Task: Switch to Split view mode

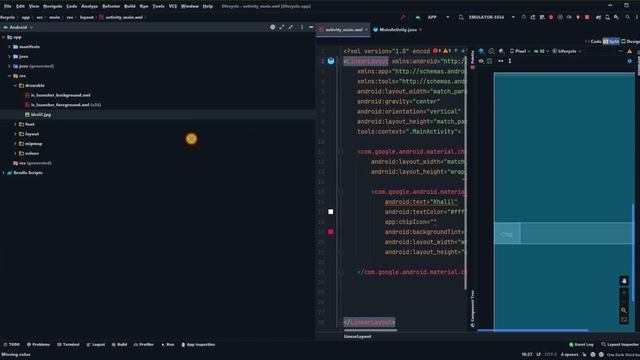Action: point(611,41)
